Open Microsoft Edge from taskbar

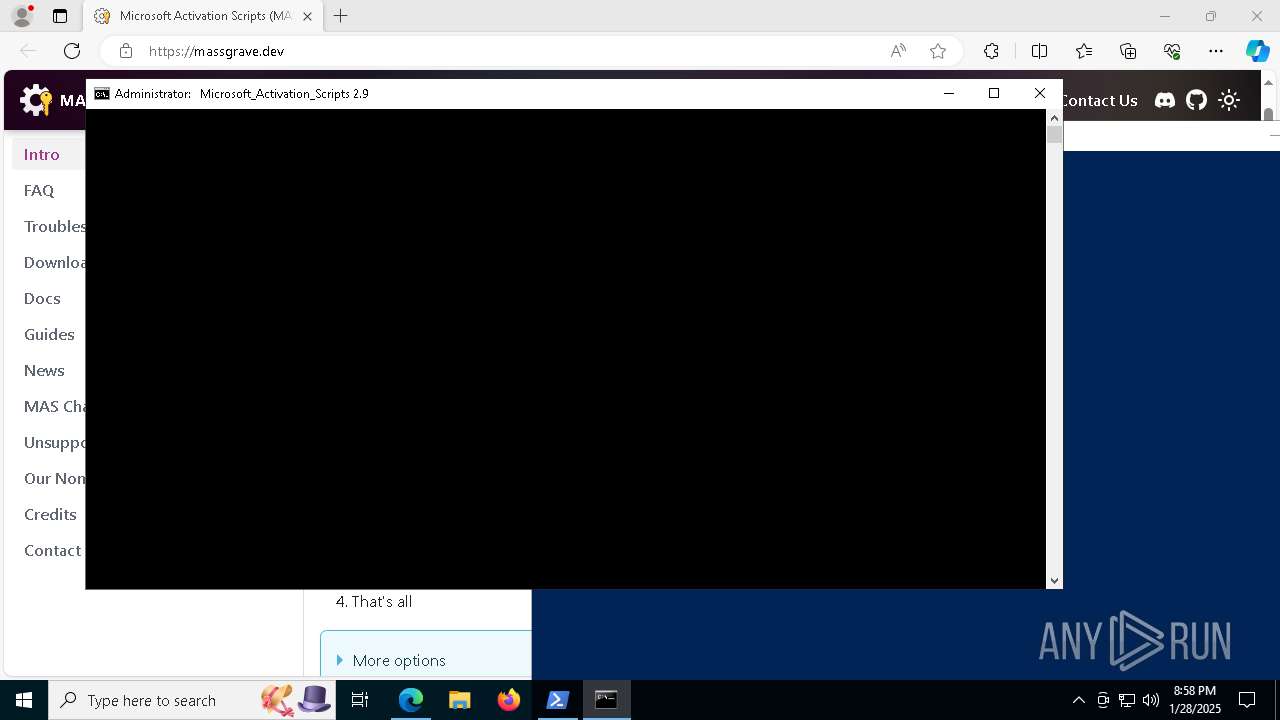(x=411, y=700)
